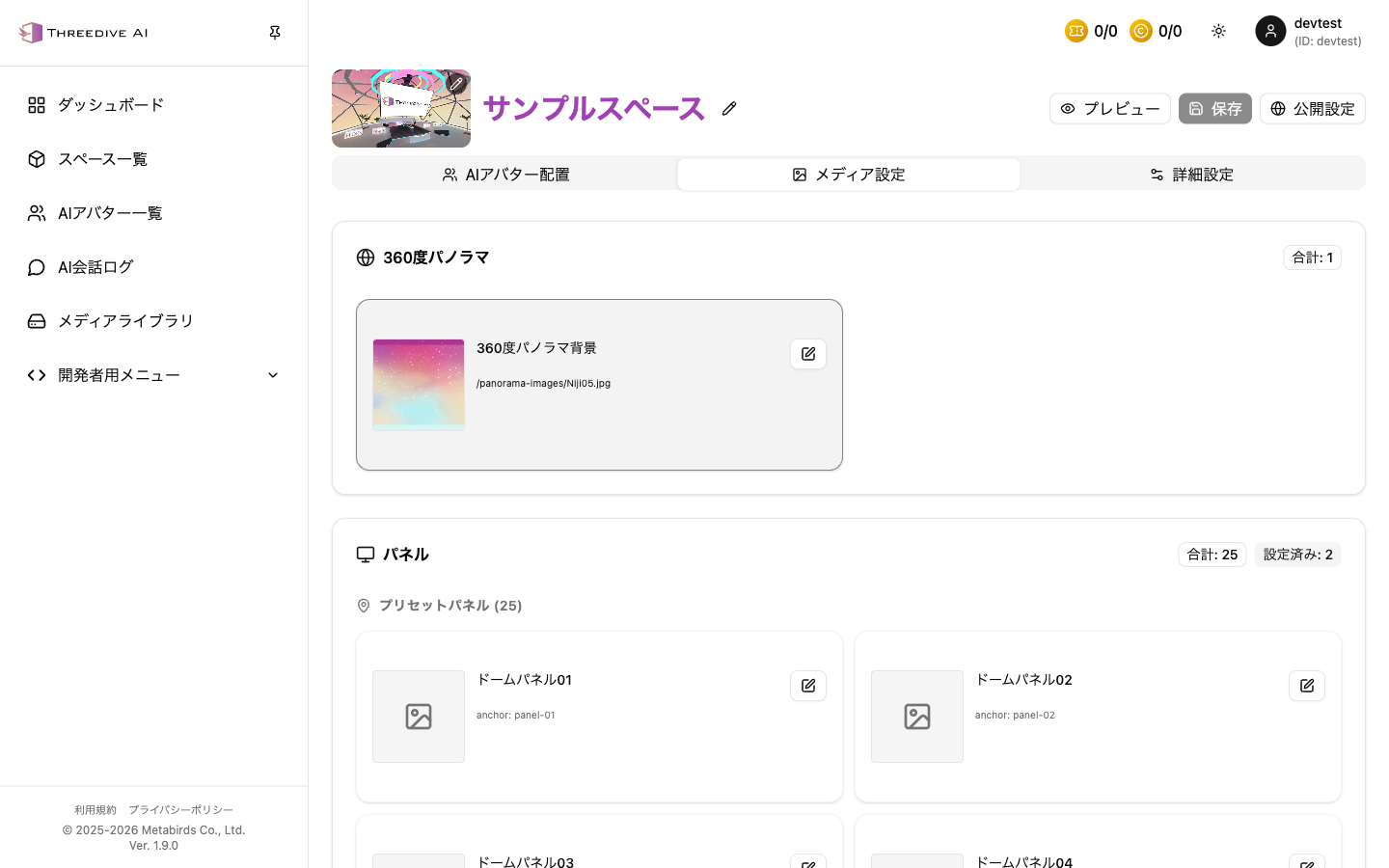Edit the space thumbnail with pencil overlay
Image resolution: width=1389 pixels, height=868 pixels.
tap(456, 84)
